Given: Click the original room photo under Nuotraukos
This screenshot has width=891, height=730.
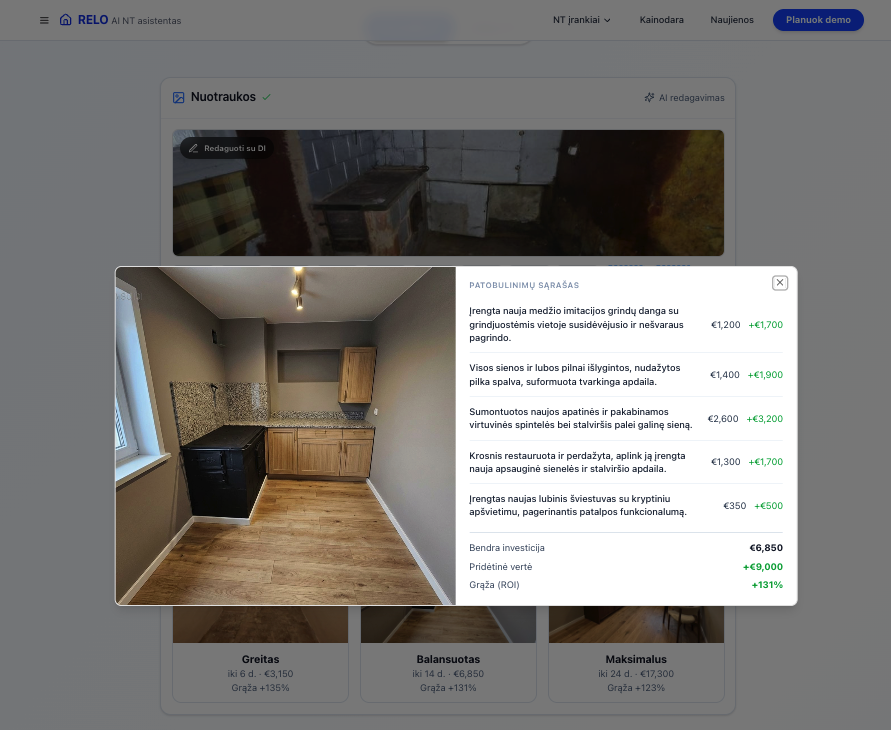Looking at the screenshot, I should [x=448, y=192].
